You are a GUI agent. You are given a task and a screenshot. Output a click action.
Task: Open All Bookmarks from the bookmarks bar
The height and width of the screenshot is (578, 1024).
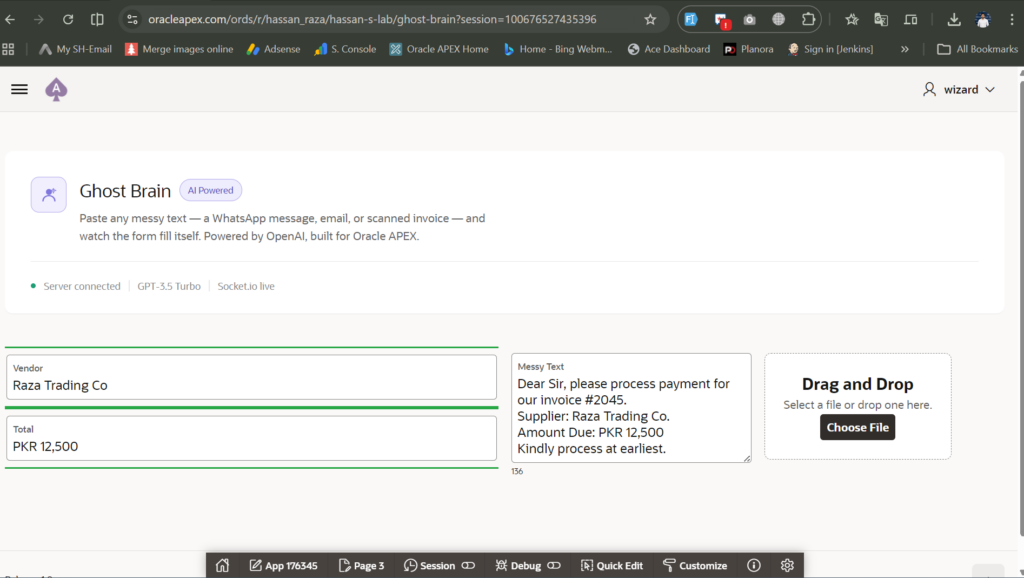point(977,48)
